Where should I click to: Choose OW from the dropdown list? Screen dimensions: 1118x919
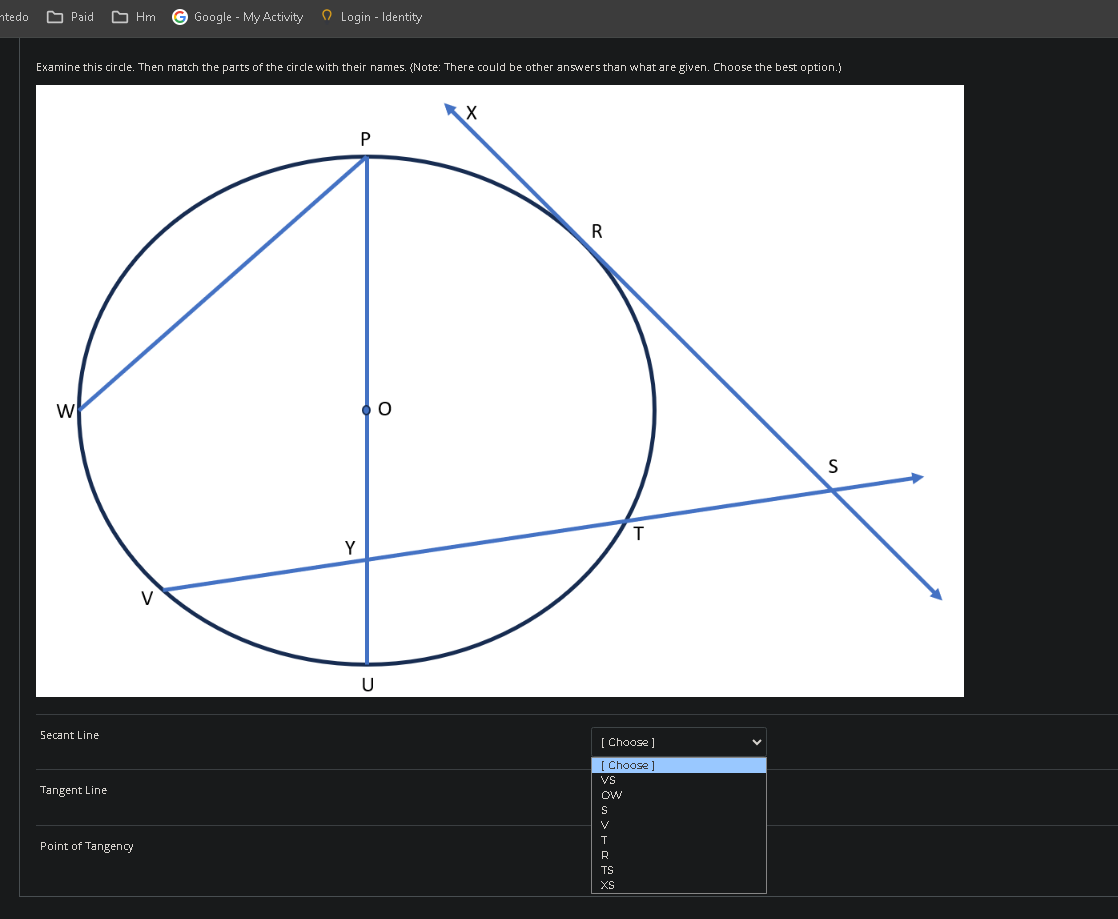(x=679, y=795)
